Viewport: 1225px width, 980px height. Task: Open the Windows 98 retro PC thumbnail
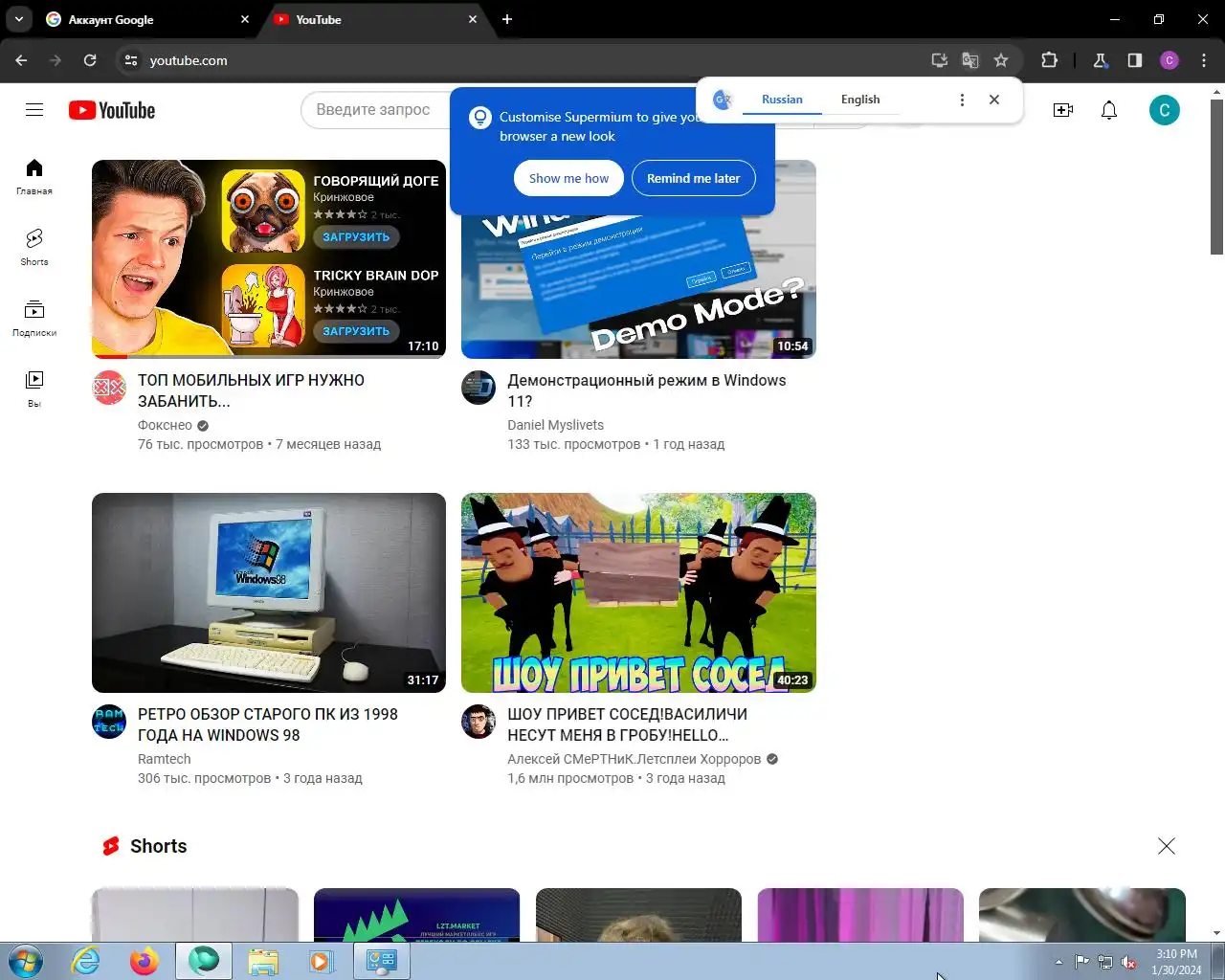pos(269,592)
